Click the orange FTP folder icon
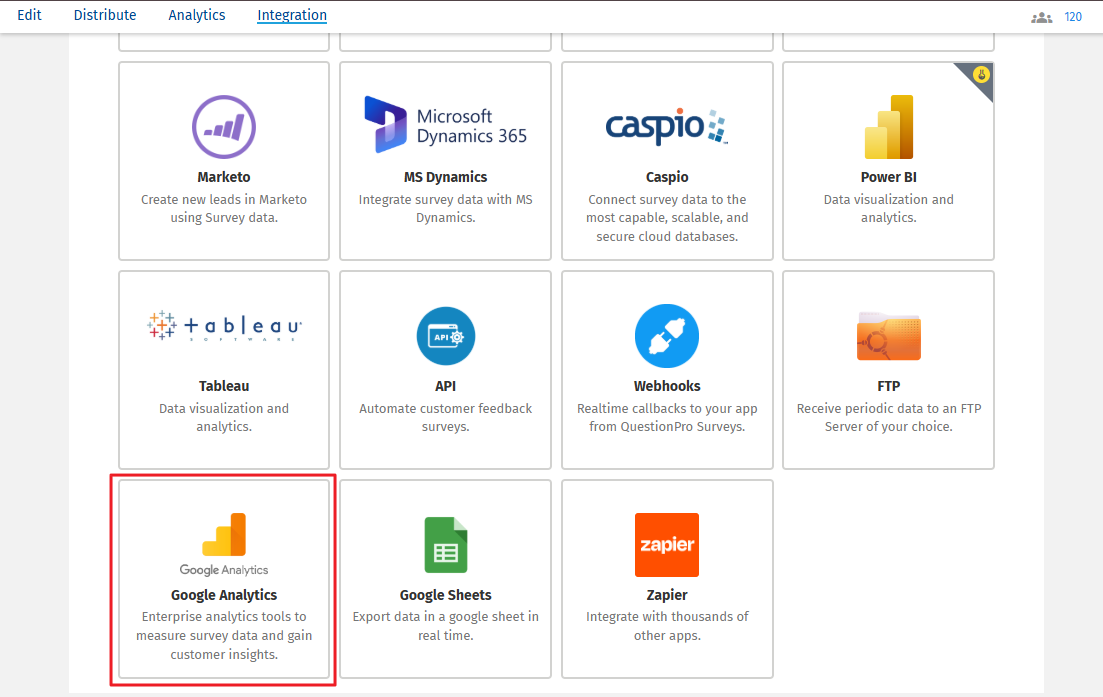 888,336
